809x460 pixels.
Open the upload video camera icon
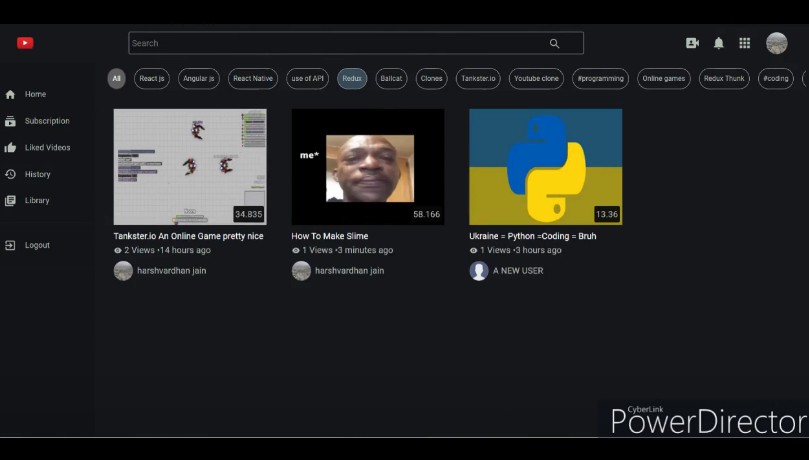692,43
